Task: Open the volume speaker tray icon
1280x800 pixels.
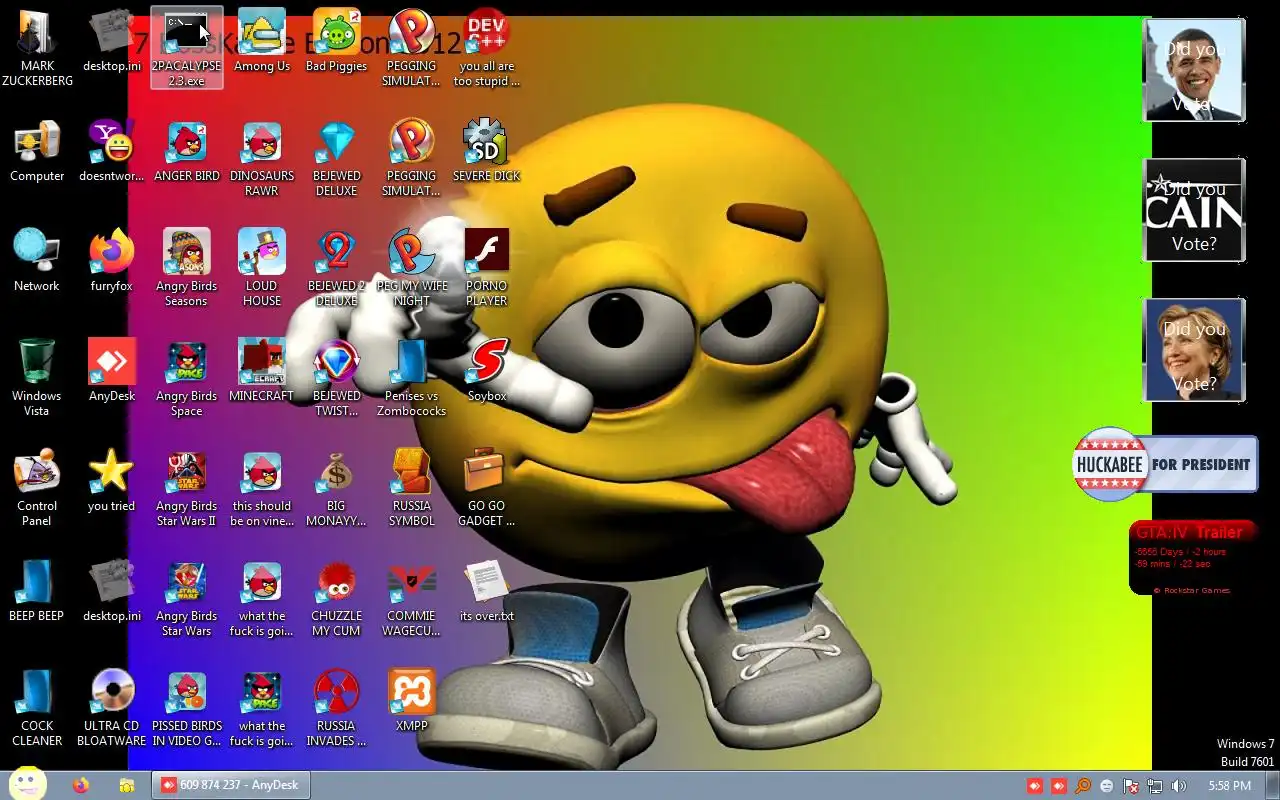Action: tap(1179, 786)
